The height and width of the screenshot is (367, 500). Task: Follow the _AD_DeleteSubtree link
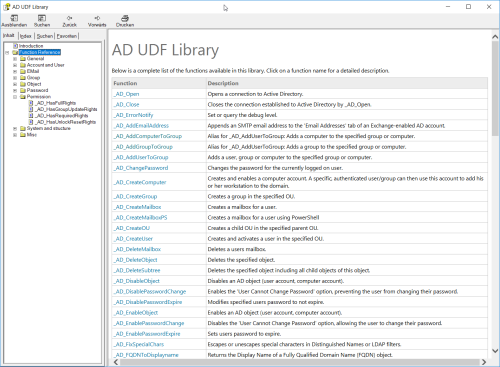coord(137,270)
